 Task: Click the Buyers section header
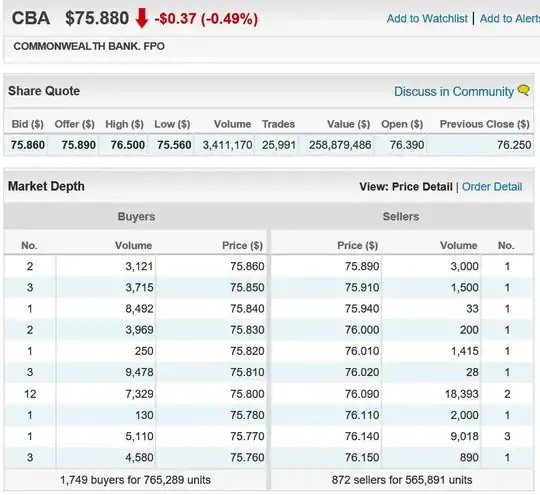tap(136, 217)
